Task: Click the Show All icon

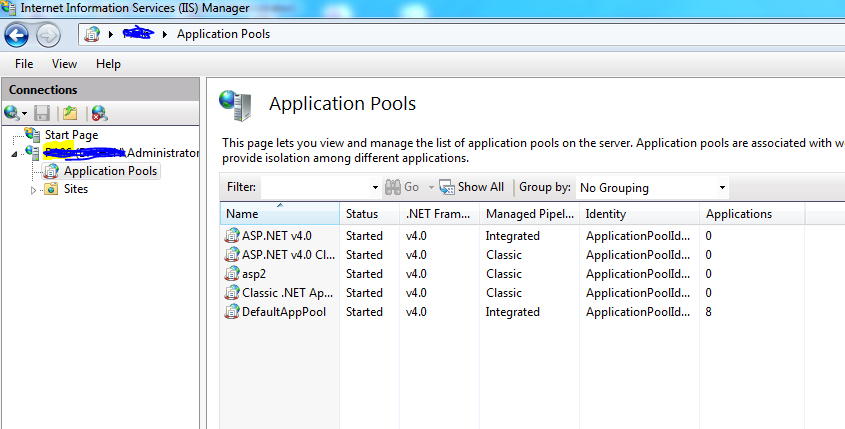Action: (447, 187)
